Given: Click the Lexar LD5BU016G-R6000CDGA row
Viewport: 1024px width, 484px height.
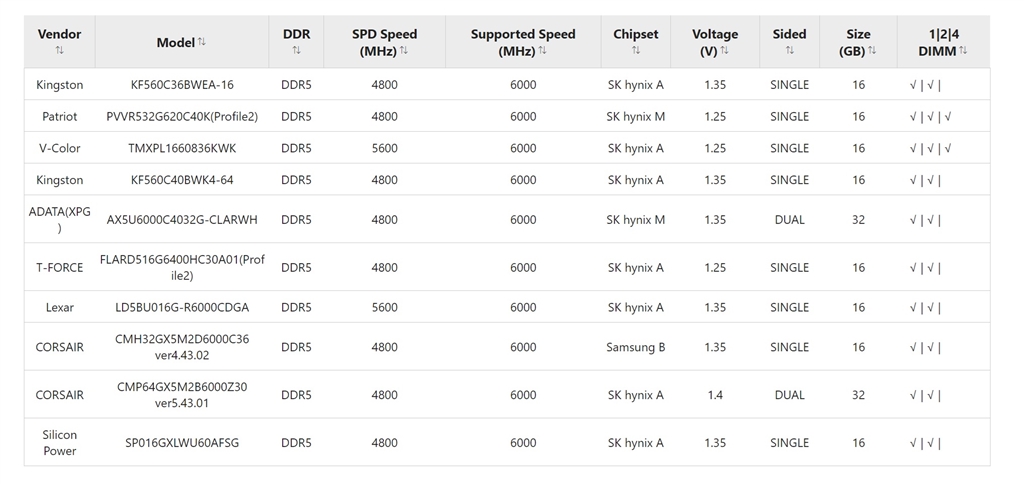Looking at the screenshot, I should click(x=507, y=307).
